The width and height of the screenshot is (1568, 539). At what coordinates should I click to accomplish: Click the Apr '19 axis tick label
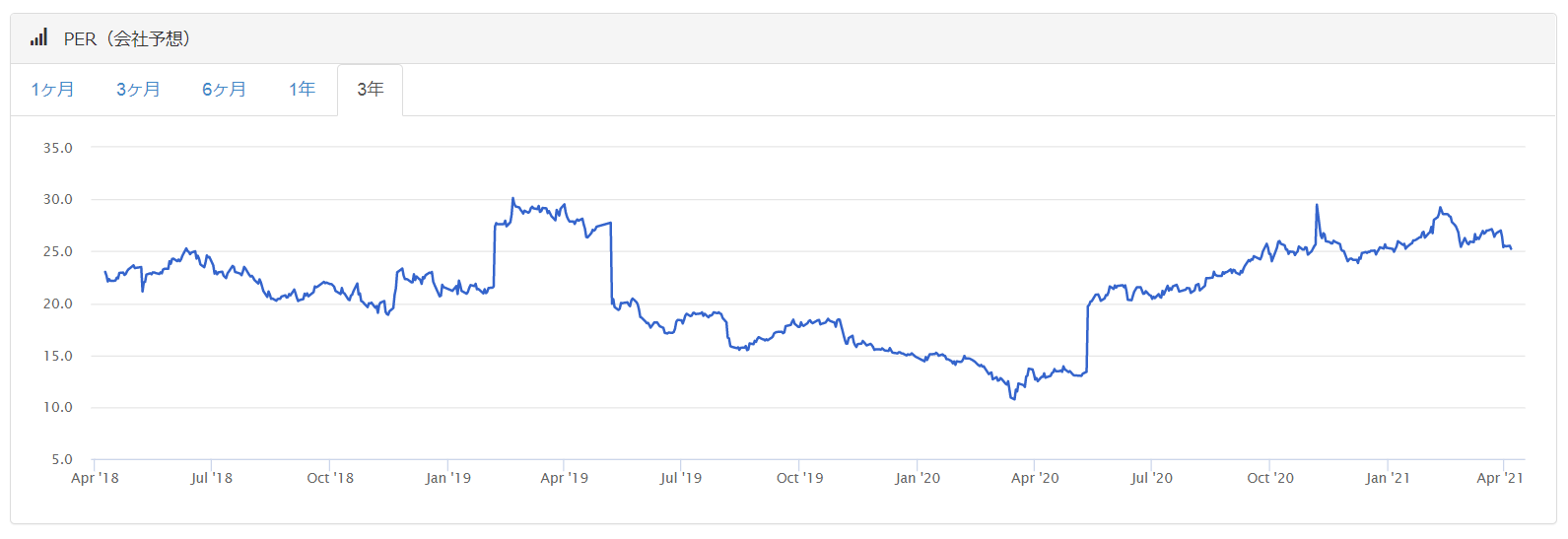pyautogui.click(x=565, y=478)
